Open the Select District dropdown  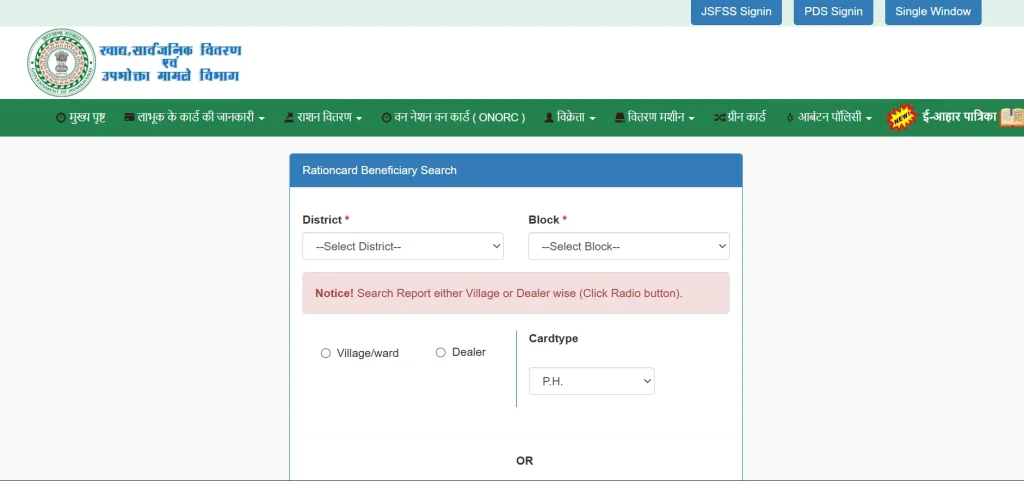click(x=402, y=246)
